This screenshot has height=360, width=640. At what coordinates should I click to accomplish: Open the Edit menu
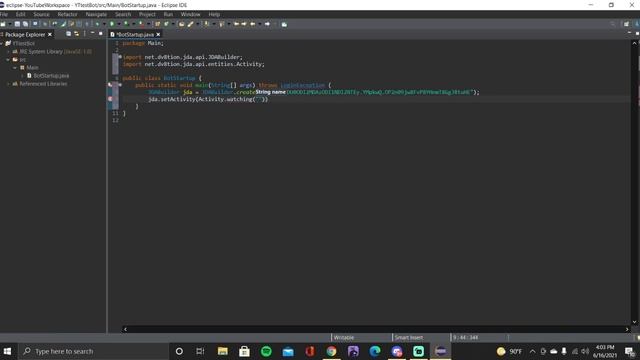coord(20,14)
